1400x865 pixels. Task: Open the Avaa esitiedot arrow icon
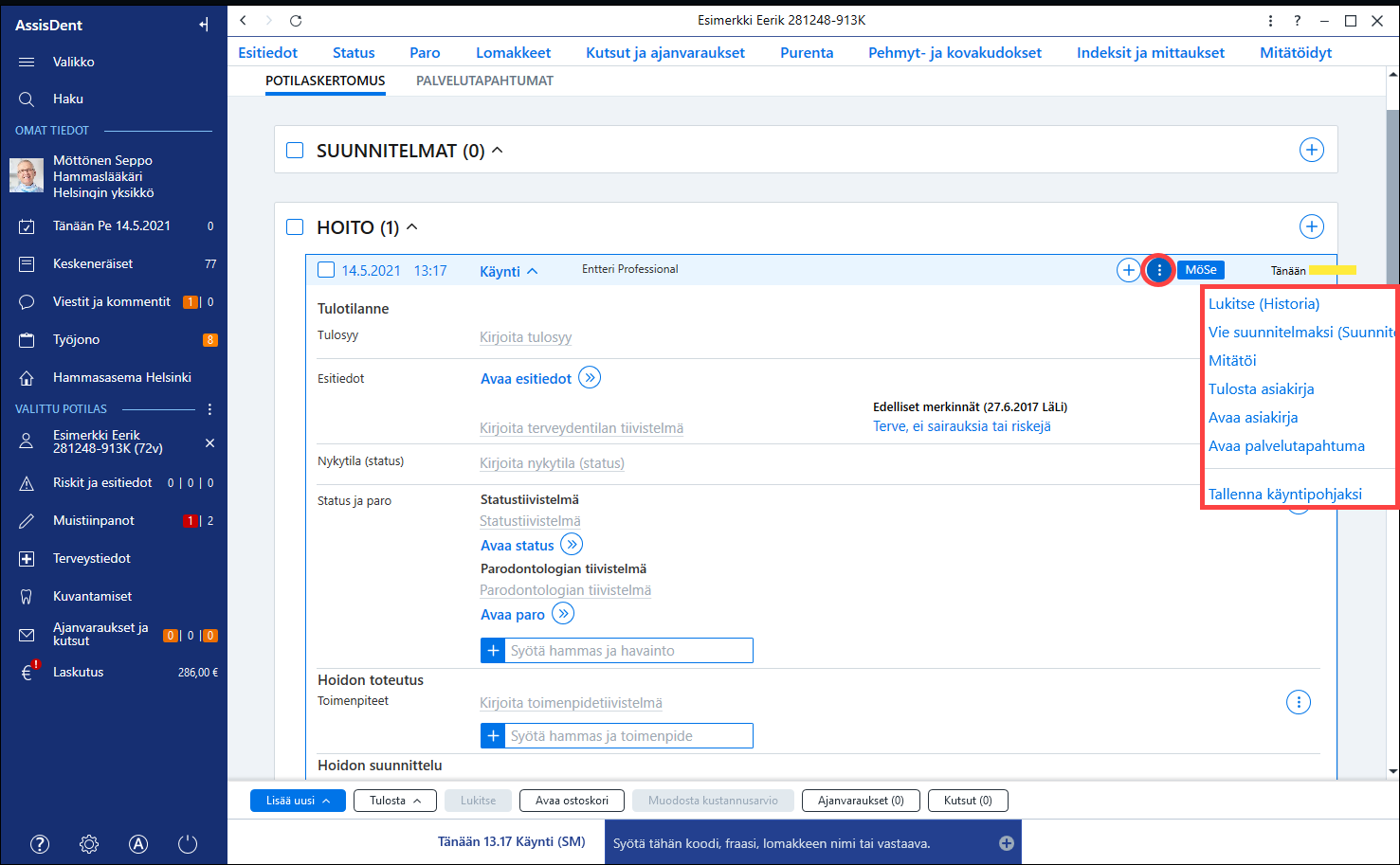coord(590,378)
